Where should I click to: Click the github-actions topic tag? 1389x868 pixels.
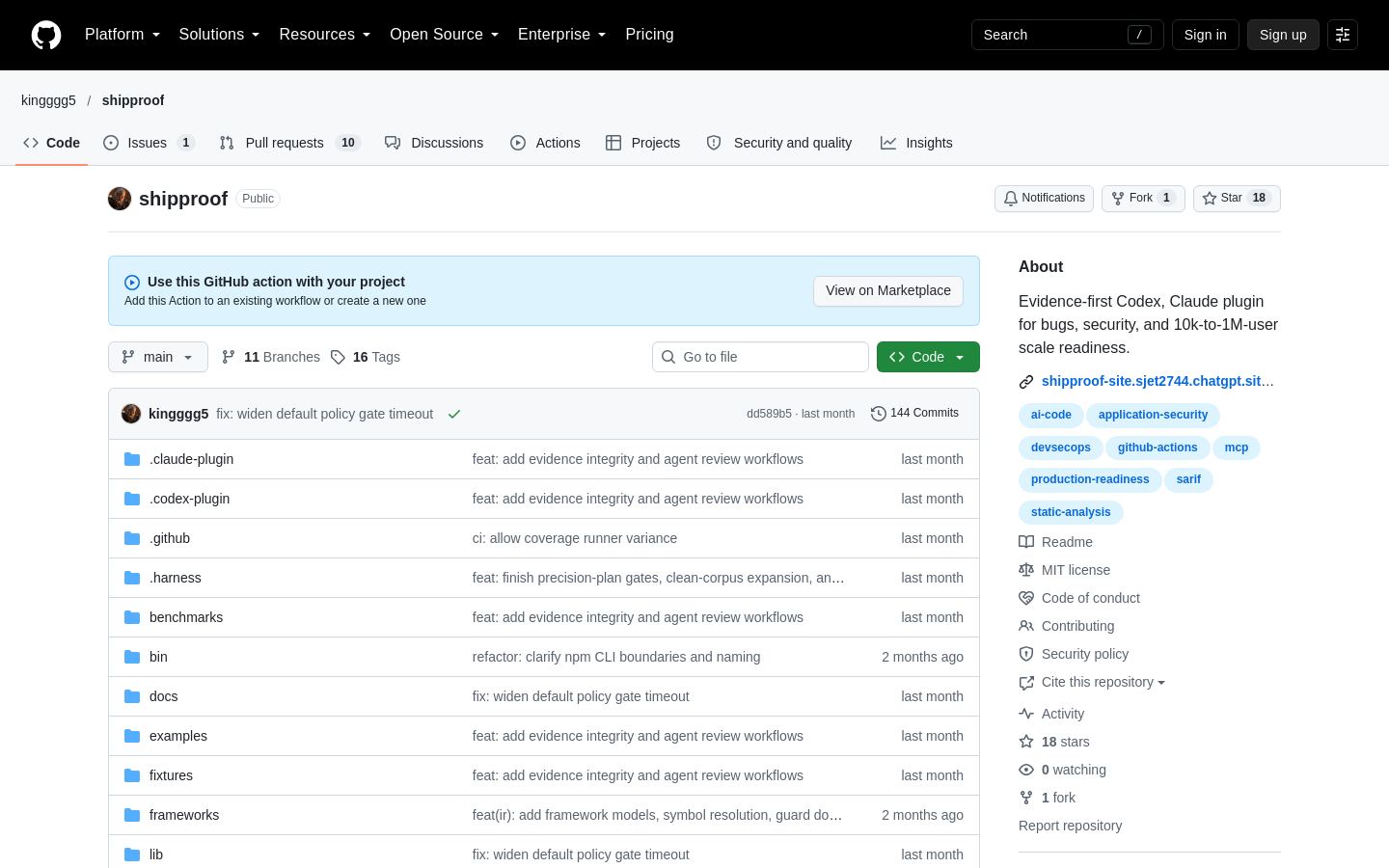coord(1157,448)
